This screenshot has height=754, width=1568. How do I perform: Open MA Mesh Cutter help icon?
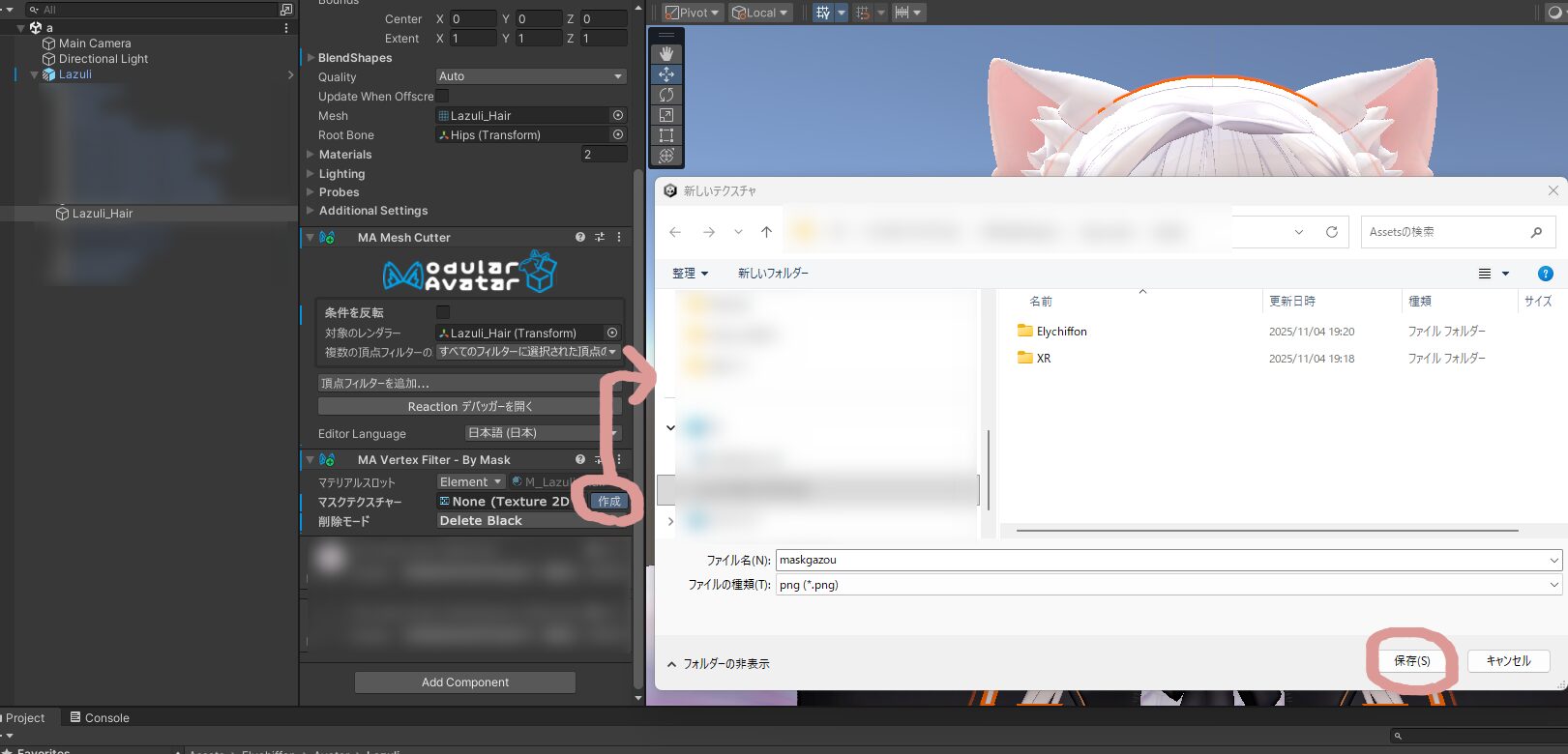point(580,237)
